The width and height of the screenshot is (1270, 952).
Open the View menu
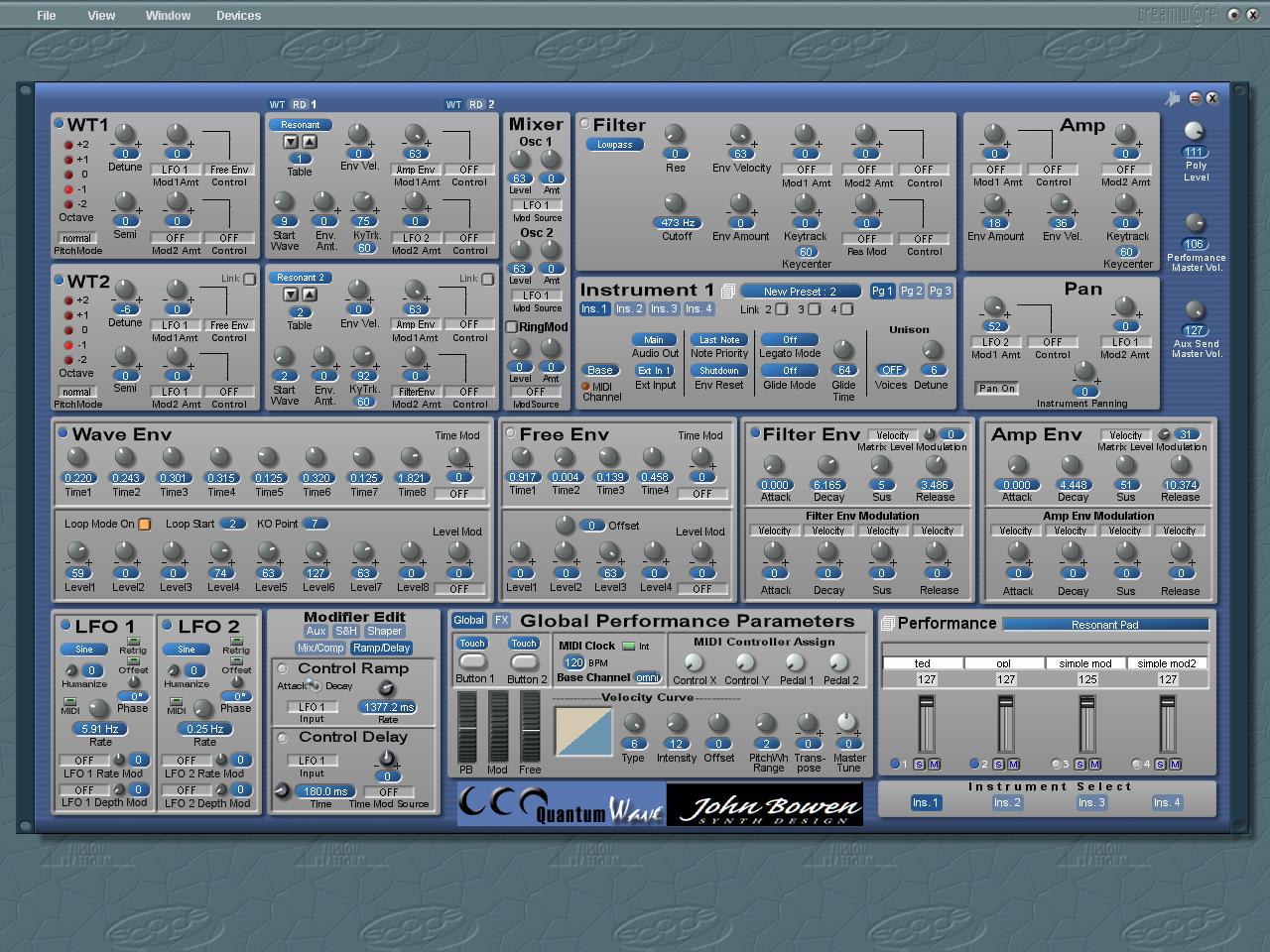pos(101,16)
